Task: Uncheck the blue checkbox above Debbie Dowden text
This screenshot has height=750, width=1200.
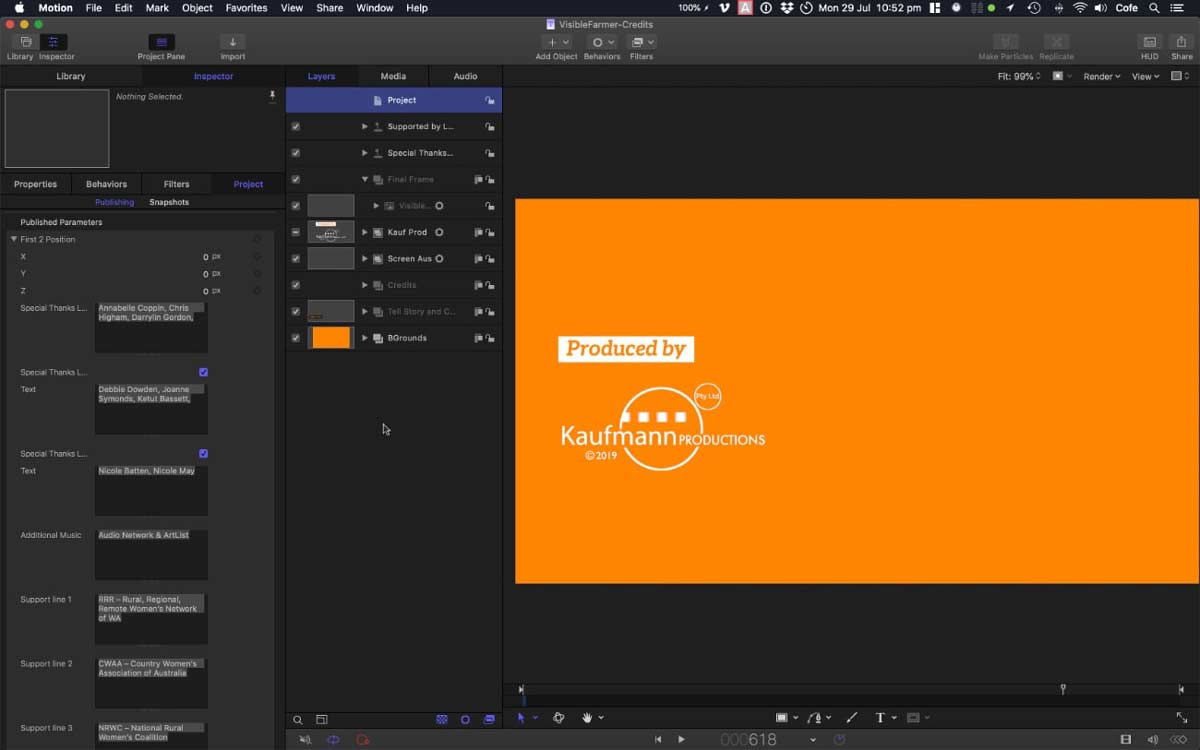Action: coord(204,372)
